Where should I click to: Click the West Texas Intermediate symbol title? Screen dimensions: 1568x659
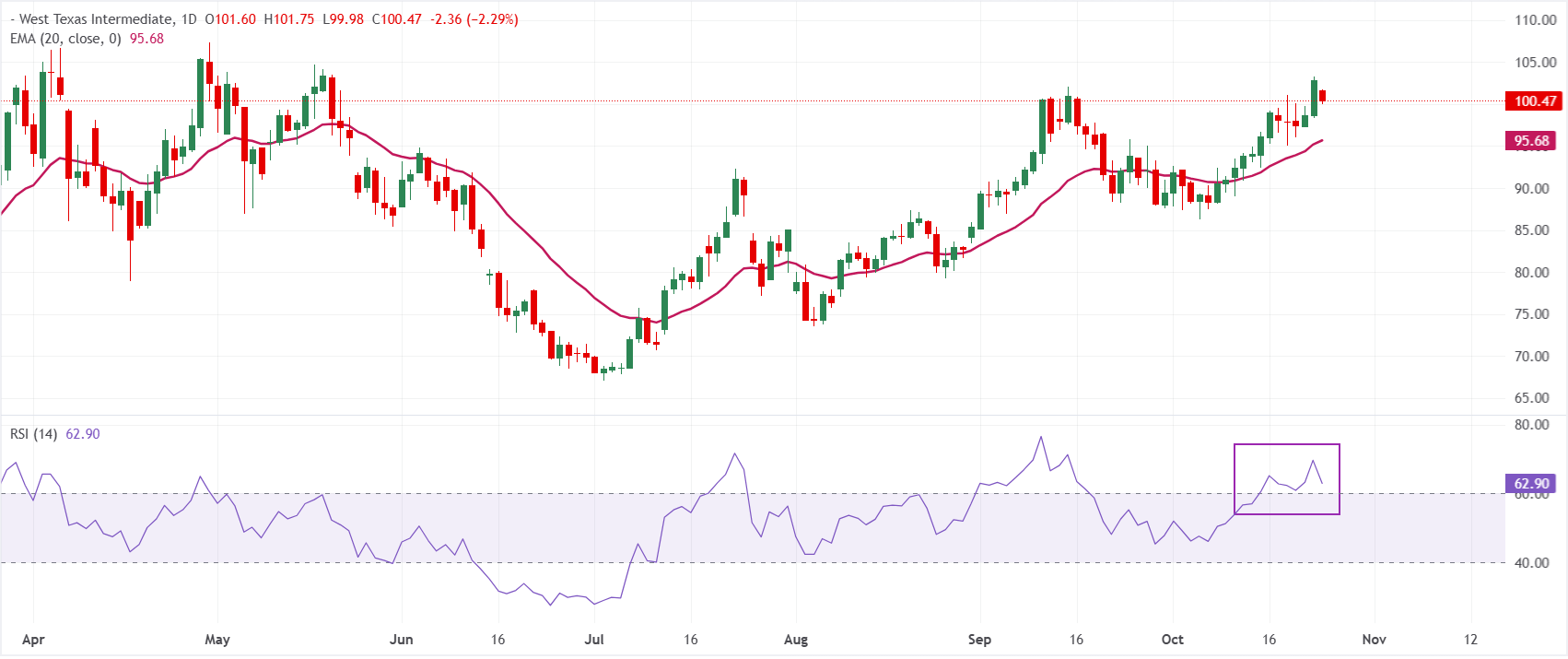pyautogui.click(x=95, y=19)
